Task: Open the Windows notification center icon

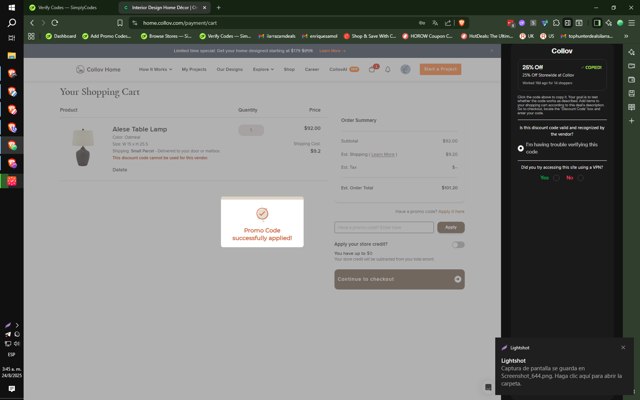Action: click(x=11, y=389)
